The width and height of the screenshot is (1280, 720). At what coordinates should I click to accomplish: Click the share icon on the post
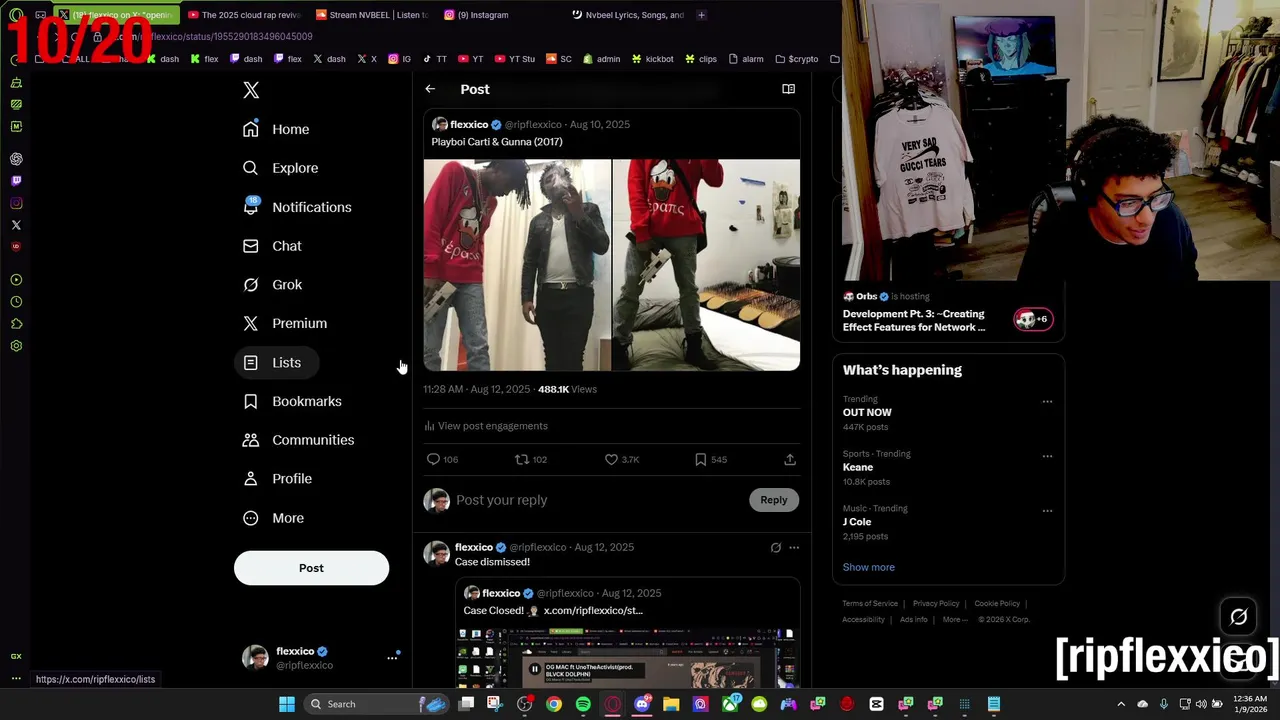coord(790,459)
